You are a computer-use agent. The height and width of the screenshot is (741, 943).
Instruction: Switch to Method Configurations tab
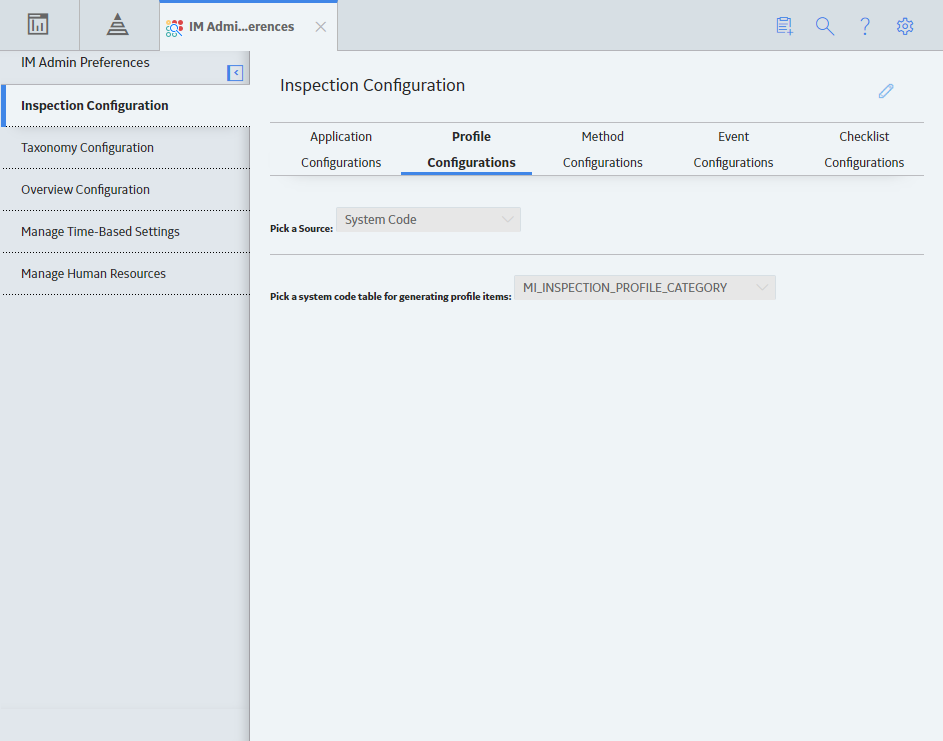pyautogui.click(x=603, y=150)
